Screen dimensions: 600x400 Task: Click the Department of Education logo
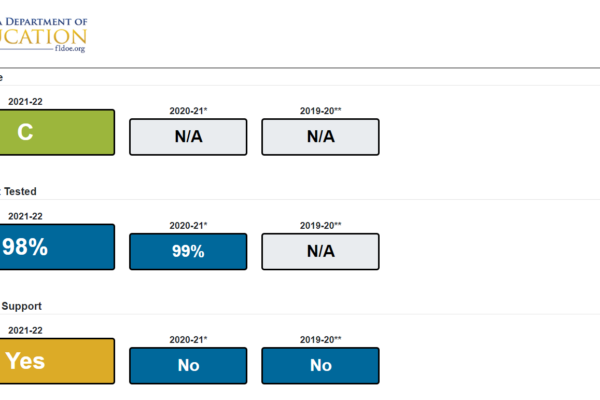(44, 34)
